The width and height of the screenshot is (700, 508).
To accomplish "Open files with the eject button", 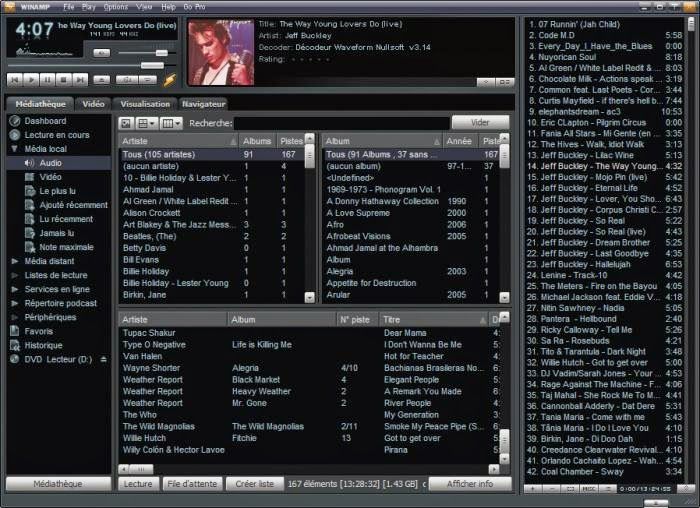I will [102, 80].
